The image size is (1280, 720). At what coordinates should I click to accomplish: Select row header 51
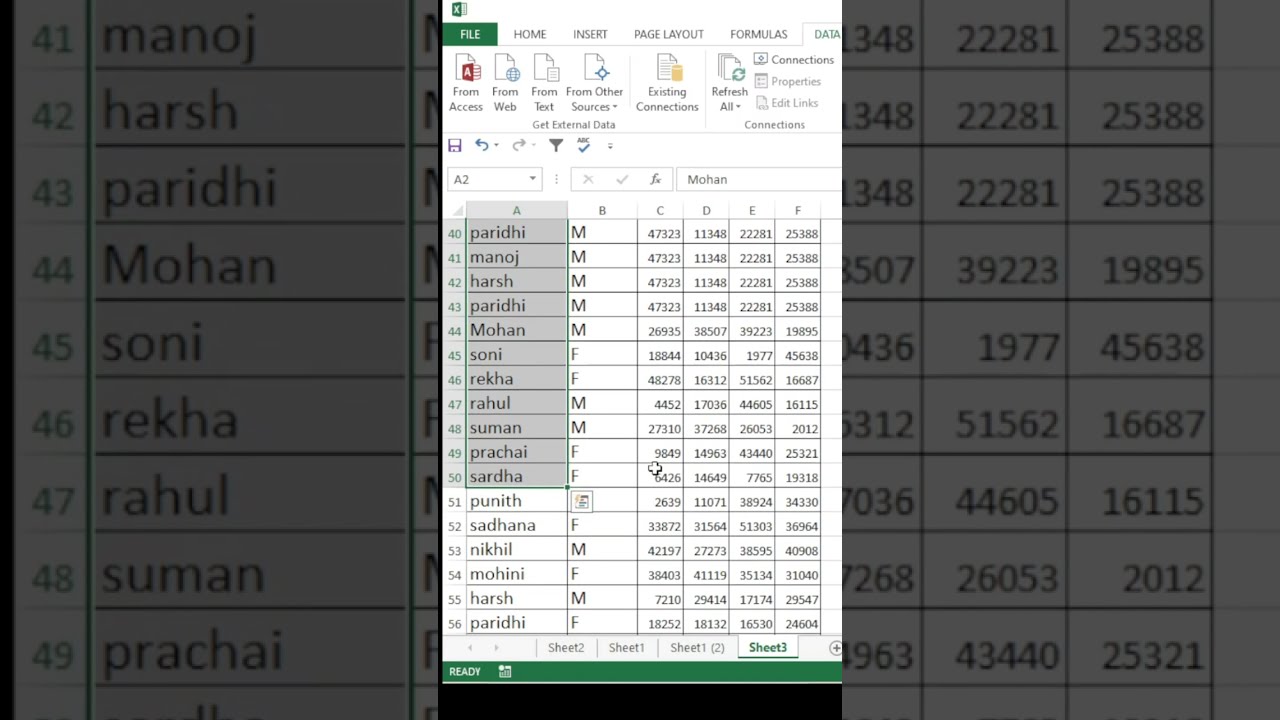[455, 502]
